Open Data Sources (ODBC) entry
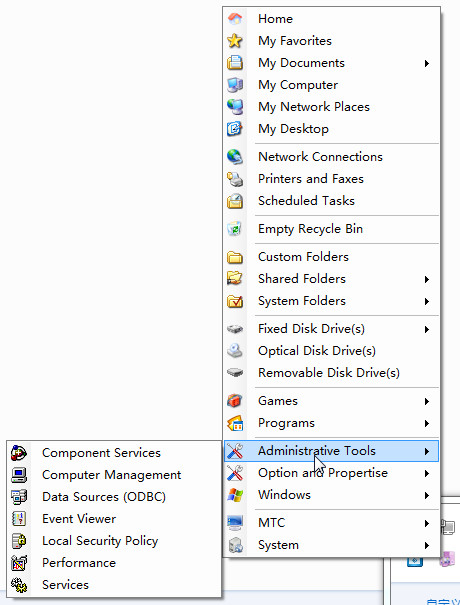Viewport: 460px width, 605px height. [x=114, y=497]
